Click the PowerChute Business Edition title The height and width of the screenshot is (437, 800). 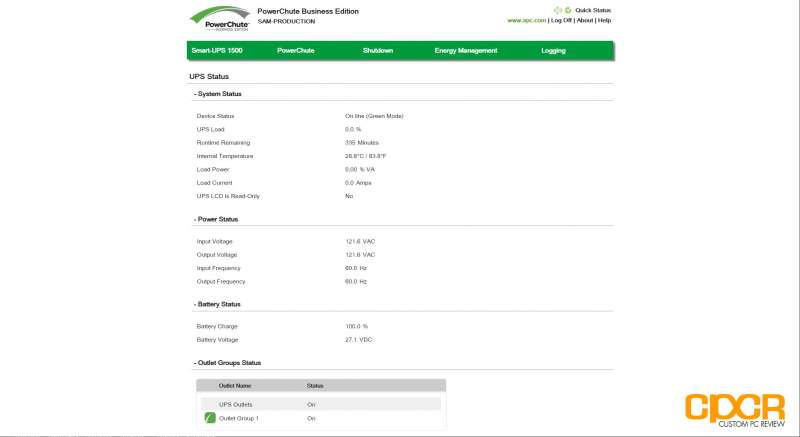click(x=308, y=11)
